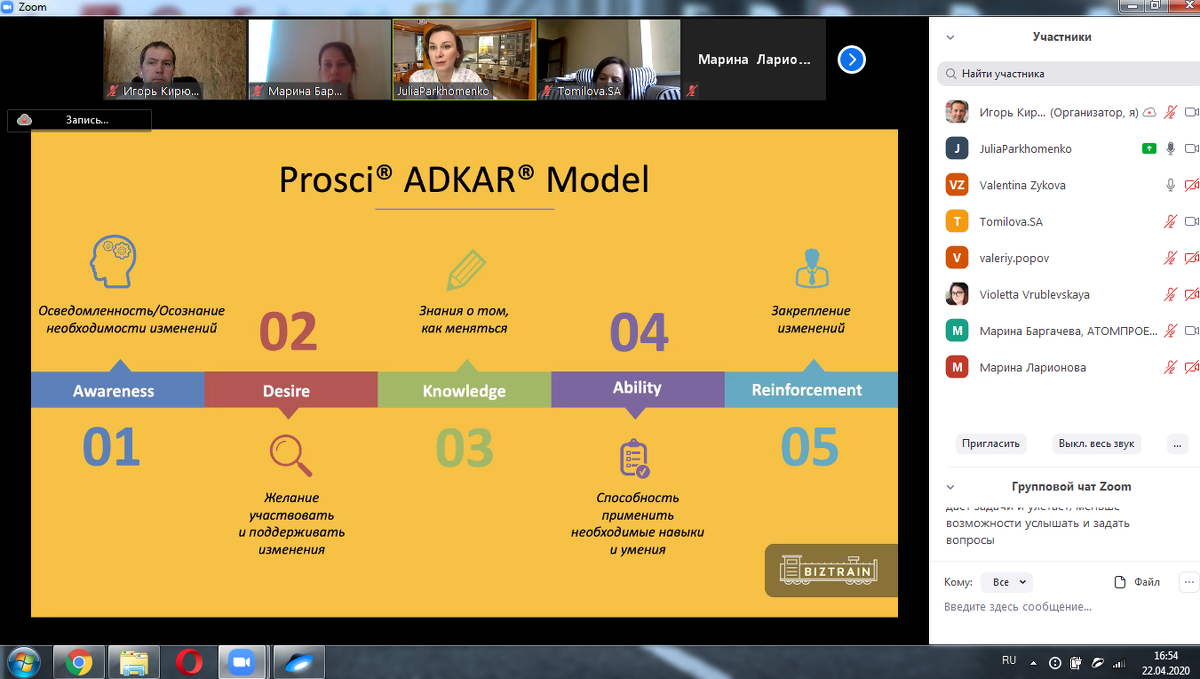Click green screen-share icon for JuliaParkhomenko

click(1150, 148)
